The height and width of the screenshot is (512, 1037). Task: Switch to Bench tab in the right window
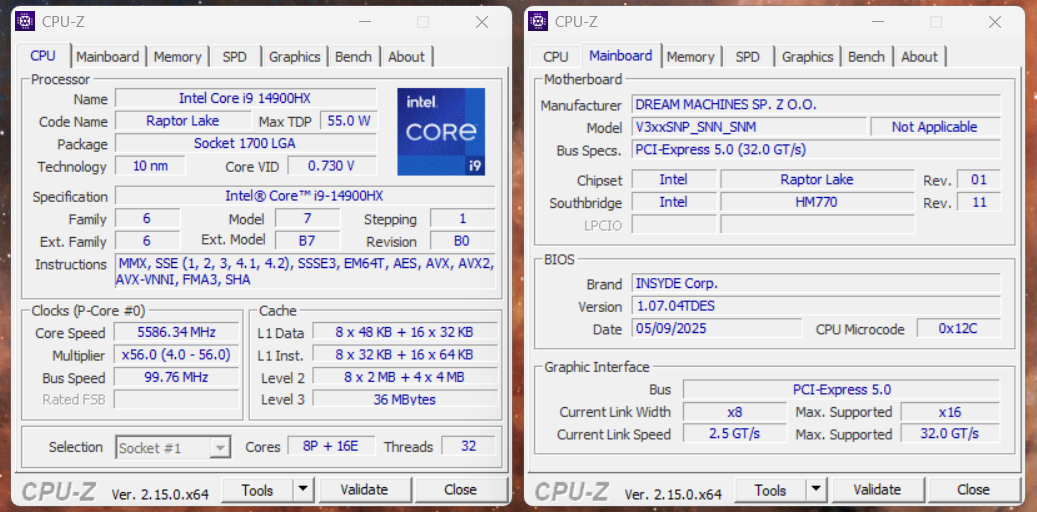coord(866,57)
